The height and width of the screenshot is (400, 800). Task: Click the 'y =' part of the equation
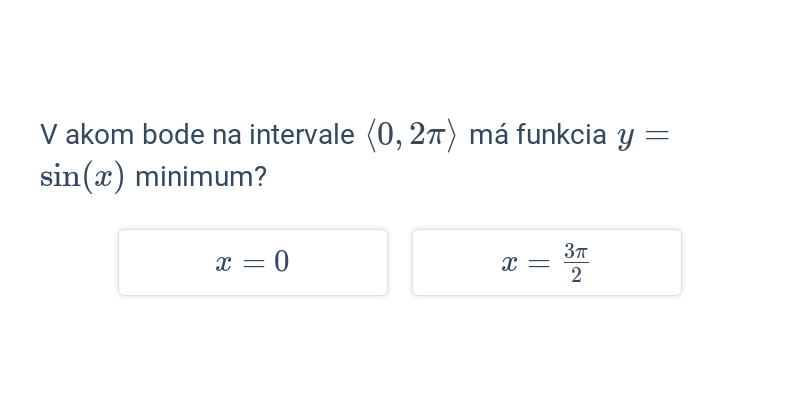tap(643, 136)
